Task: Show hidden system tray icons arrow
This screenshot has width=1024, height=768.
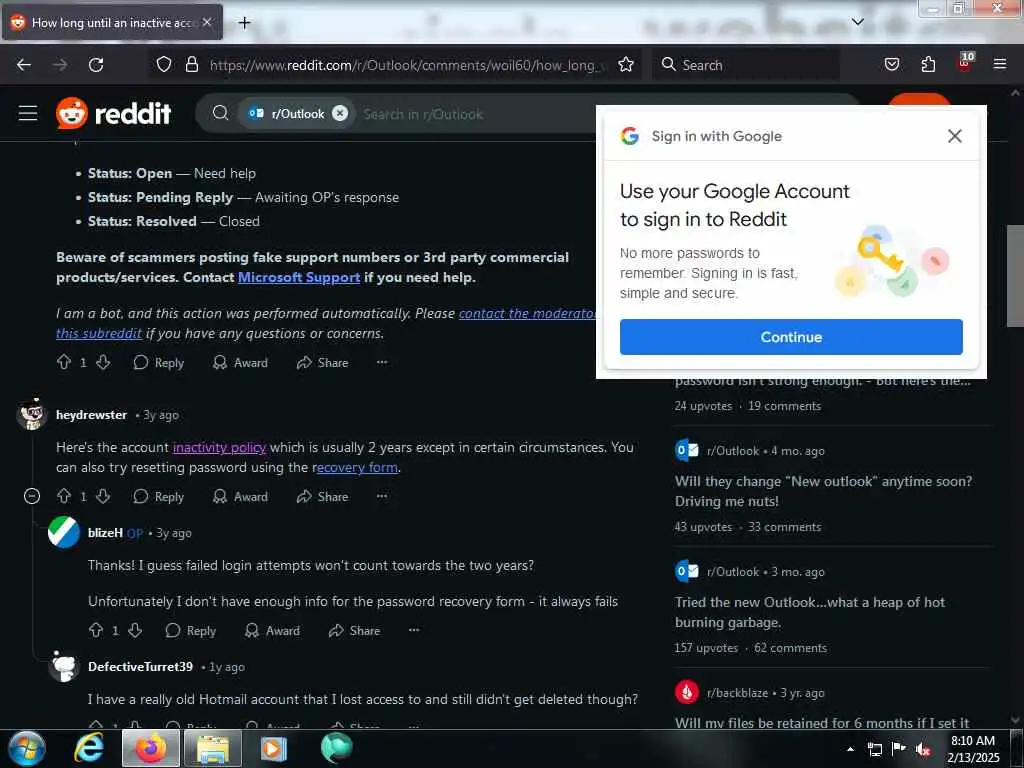Action: pos(850,749)
